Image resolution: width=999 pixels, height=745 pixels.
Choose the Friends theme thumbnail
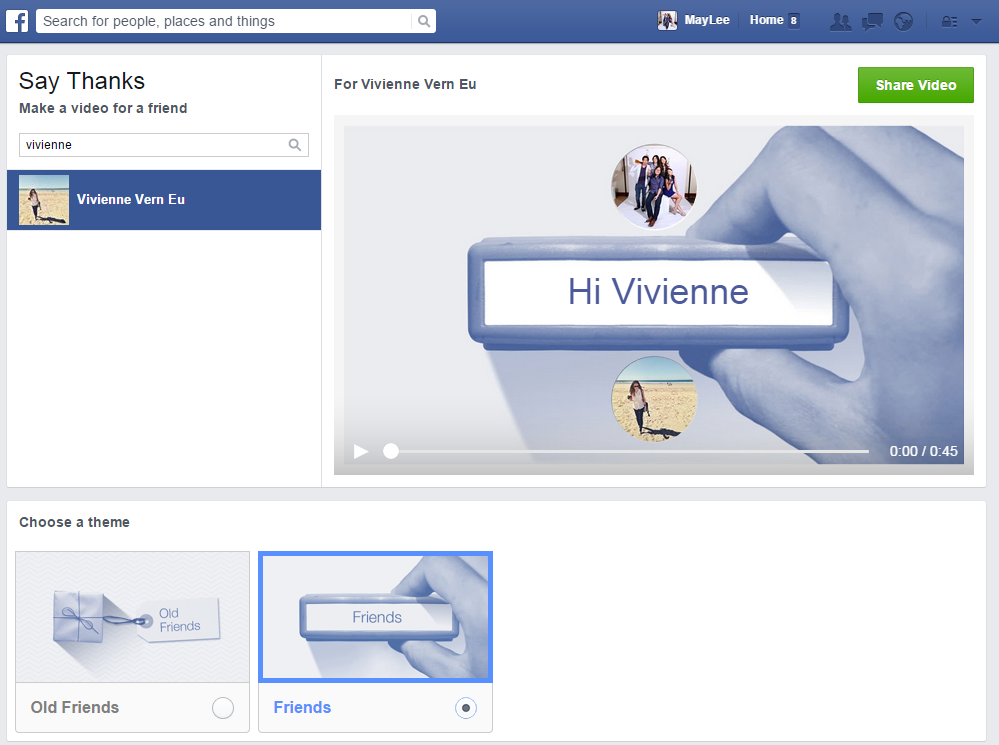(375, 617)
